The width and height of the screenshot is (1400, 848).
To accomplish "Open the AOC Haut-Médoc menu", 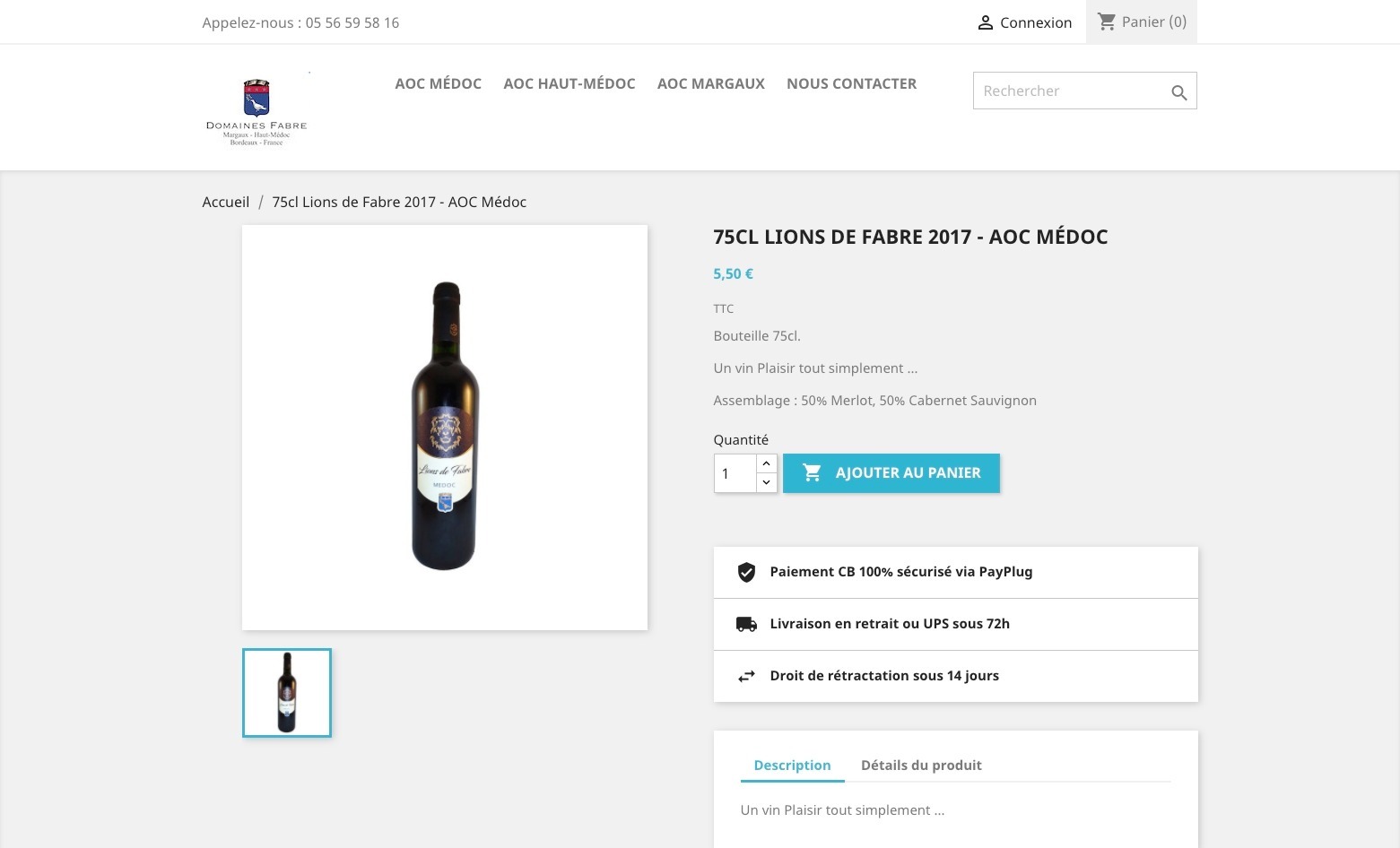I will point(569,83).
